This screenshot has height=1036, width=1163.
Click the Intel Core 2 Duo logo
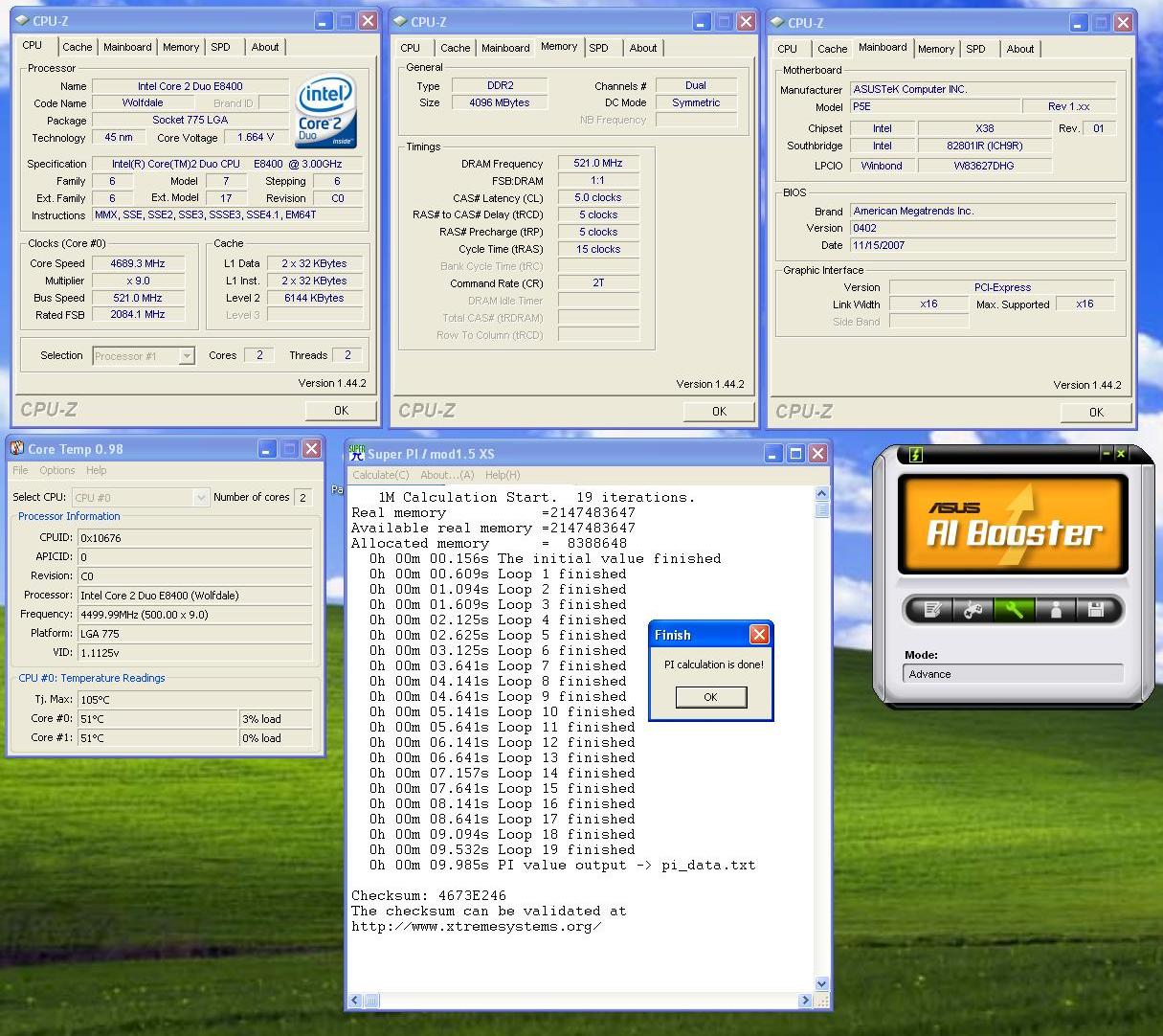326,111
